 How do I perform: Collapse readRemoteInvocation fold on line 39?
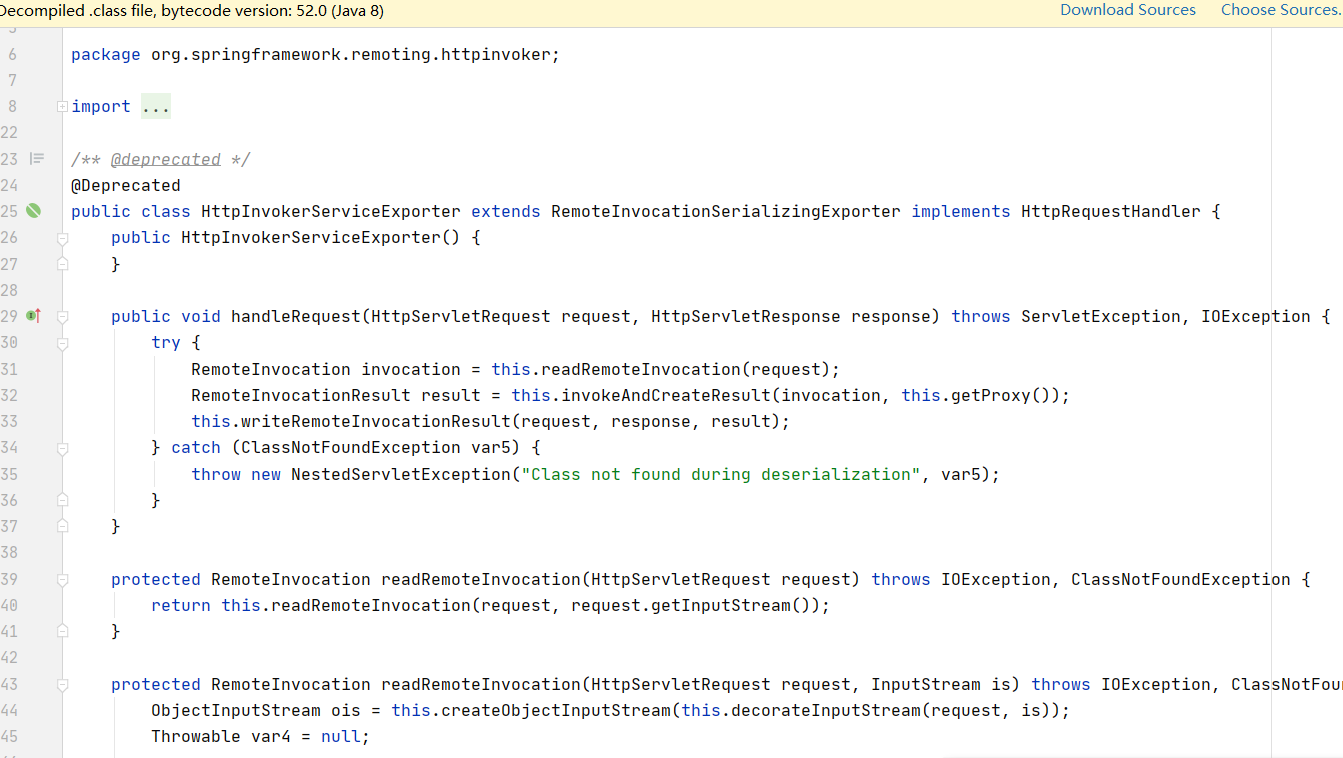coord(62,579)
